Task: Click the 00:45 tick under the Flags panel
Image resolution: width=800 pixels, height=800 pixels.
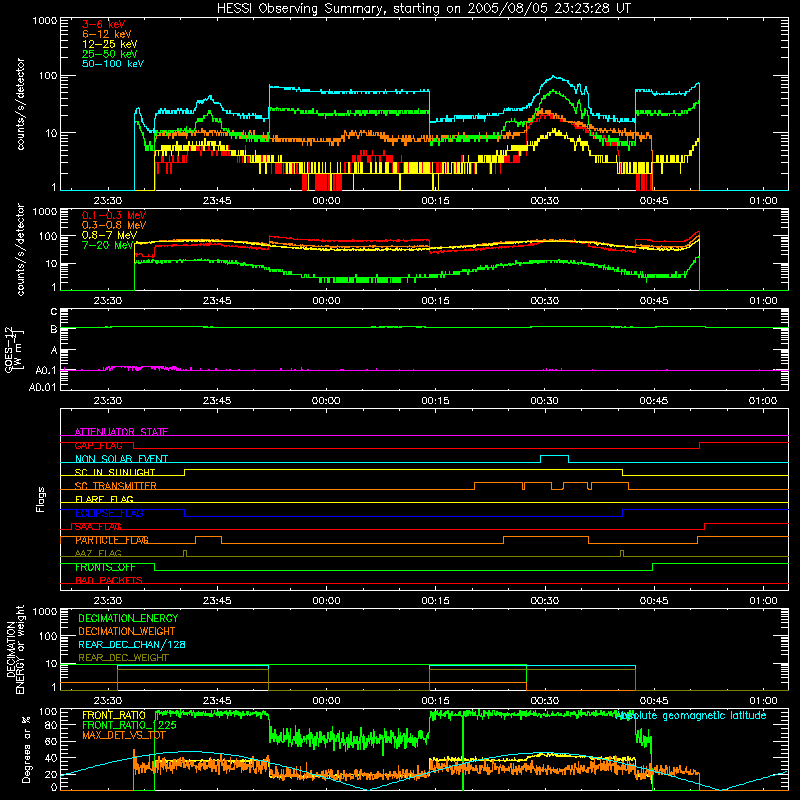Action: [654, 601]
